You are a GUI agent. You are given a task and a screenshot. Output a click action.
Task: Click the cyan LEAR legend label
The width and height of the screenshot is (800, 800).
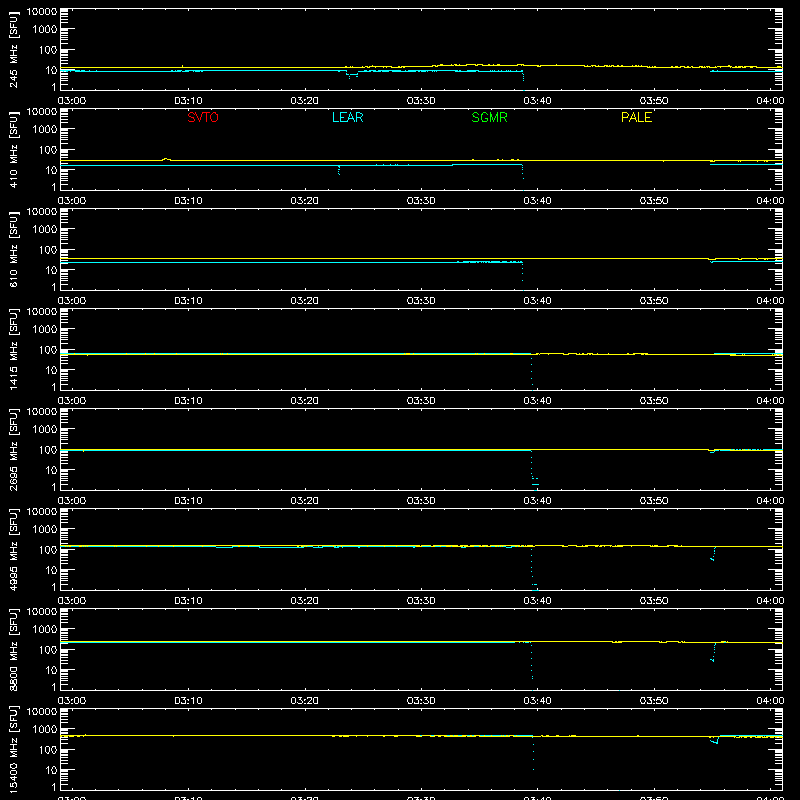347,117
